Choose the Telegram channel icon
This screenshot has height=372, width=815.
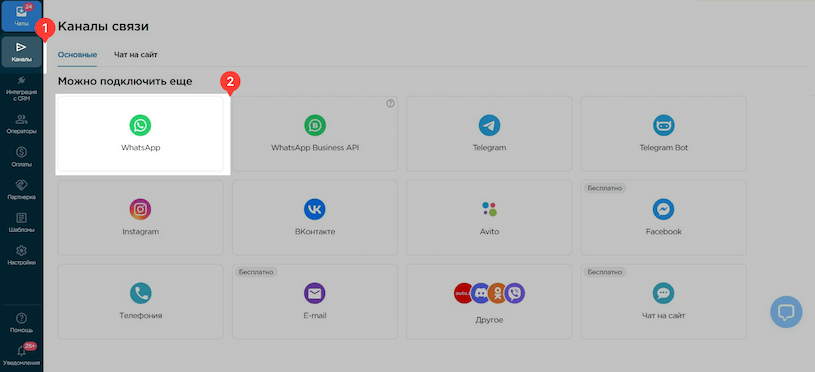click(489, 125)
